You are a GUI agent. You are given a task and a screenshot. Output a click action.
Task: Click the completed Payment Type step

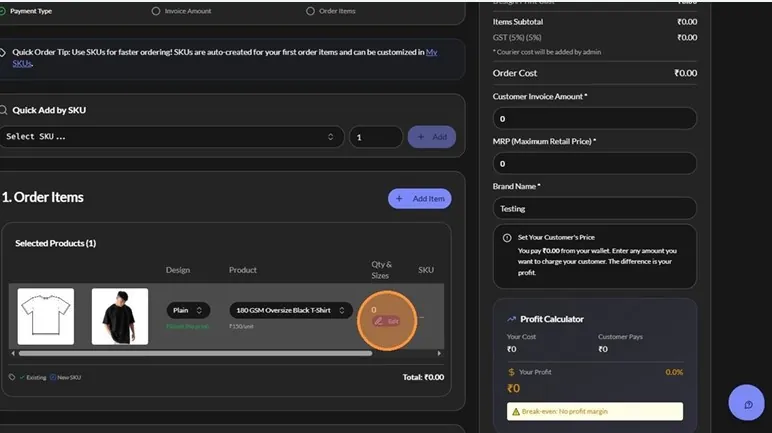[26, 11]
